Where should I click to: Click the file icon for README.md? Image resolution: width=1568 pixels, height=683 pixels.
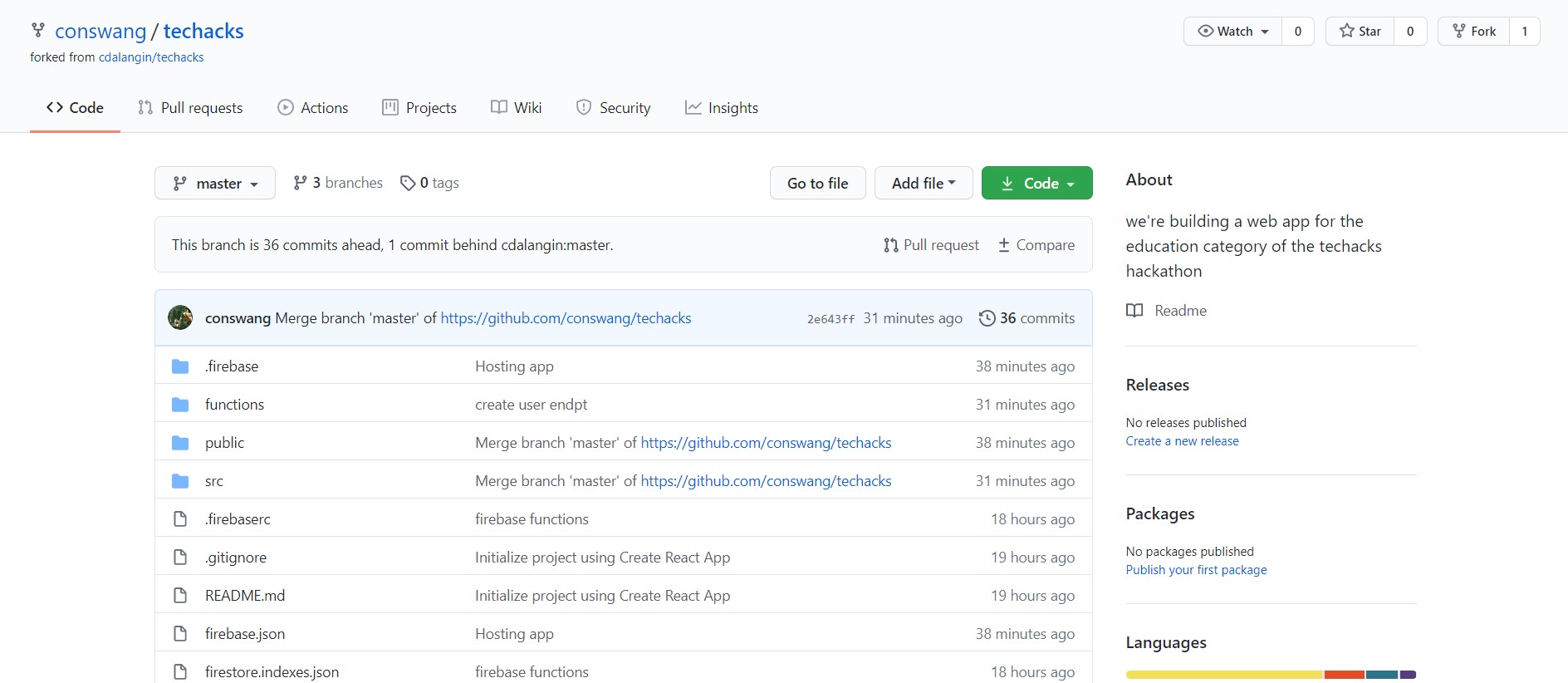pyautogui.click(x=180, y=596)
